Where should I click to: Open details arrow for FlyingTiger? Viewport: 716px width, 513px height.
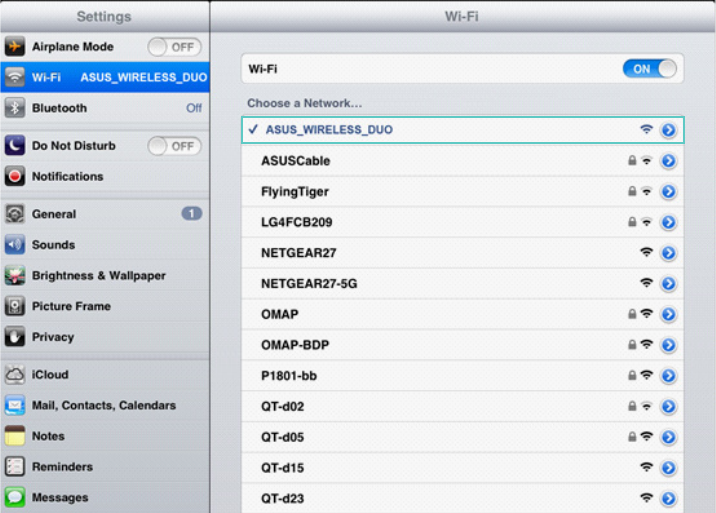click(669, 191)
